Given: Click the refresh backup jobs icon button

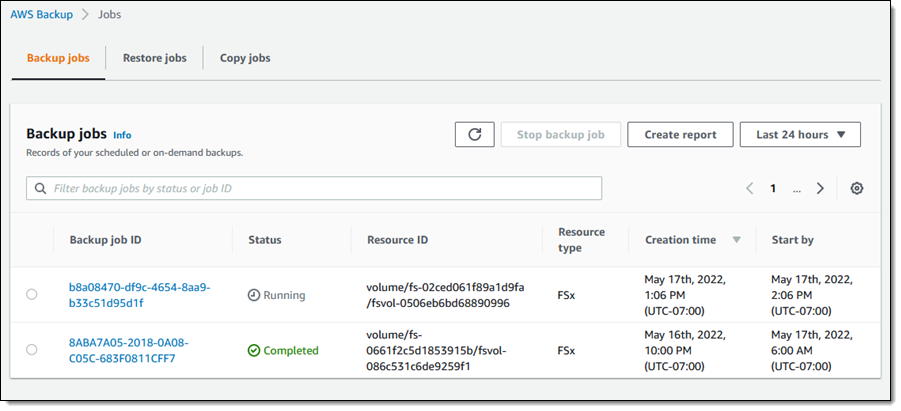Looking at the screenshot, I should [475, 135].
